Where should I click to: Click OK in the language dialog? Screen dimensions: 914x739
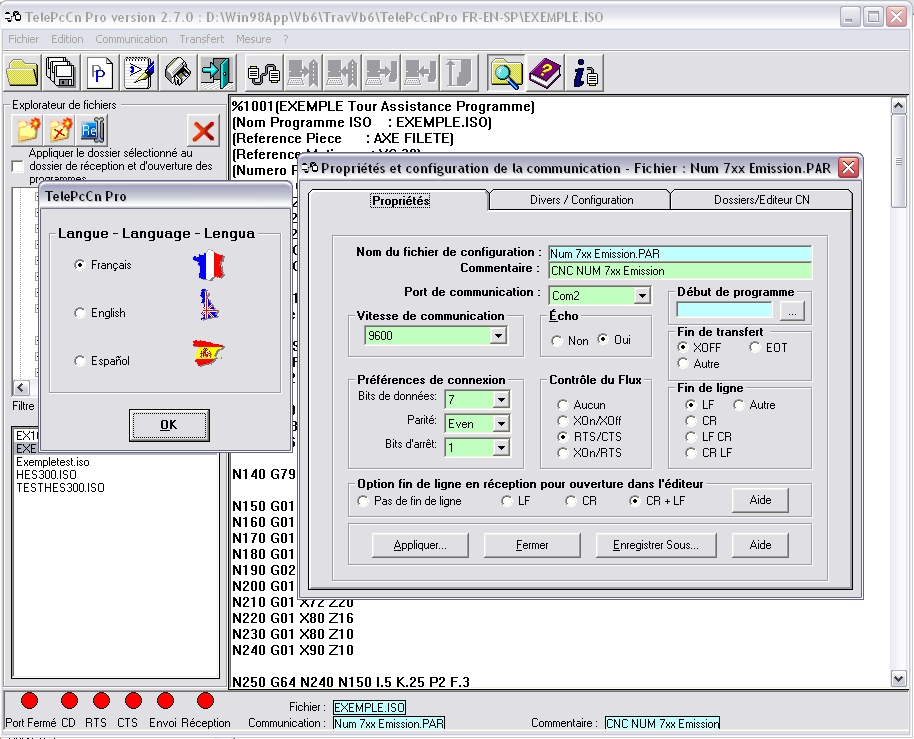pos(169,425)
